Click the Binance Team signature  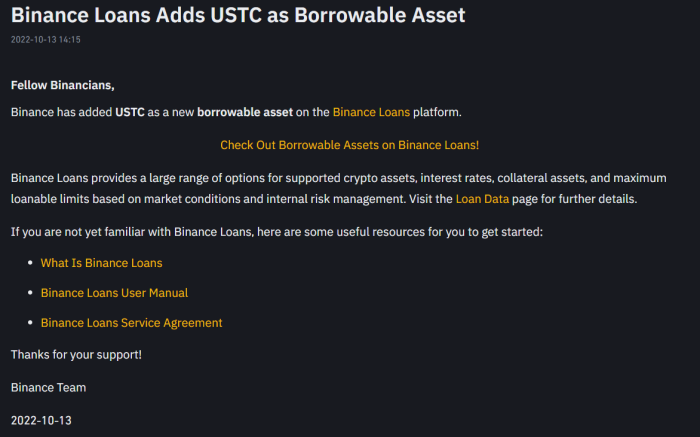click(48, 387)
